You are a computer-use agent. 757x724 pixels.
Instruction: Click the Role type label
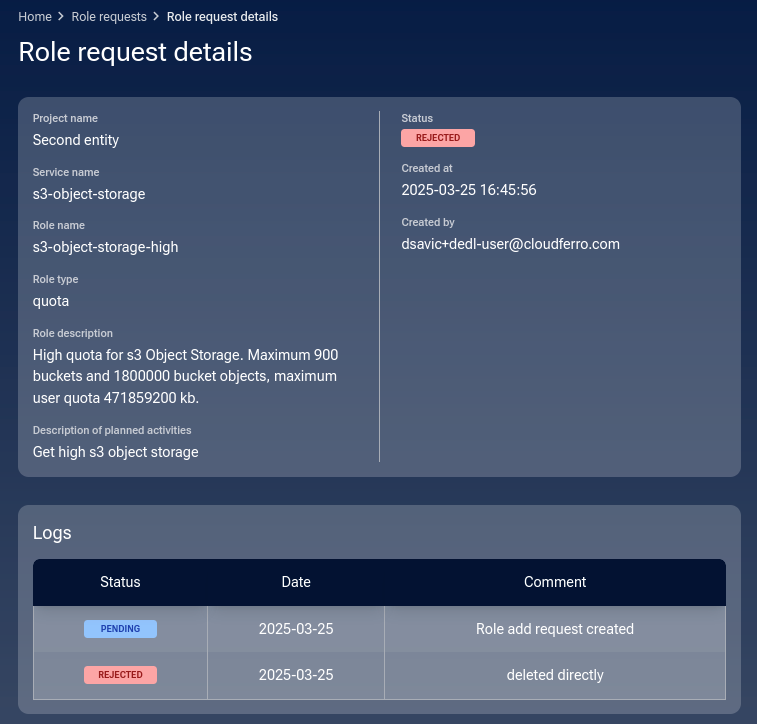[x=56, y=279]
